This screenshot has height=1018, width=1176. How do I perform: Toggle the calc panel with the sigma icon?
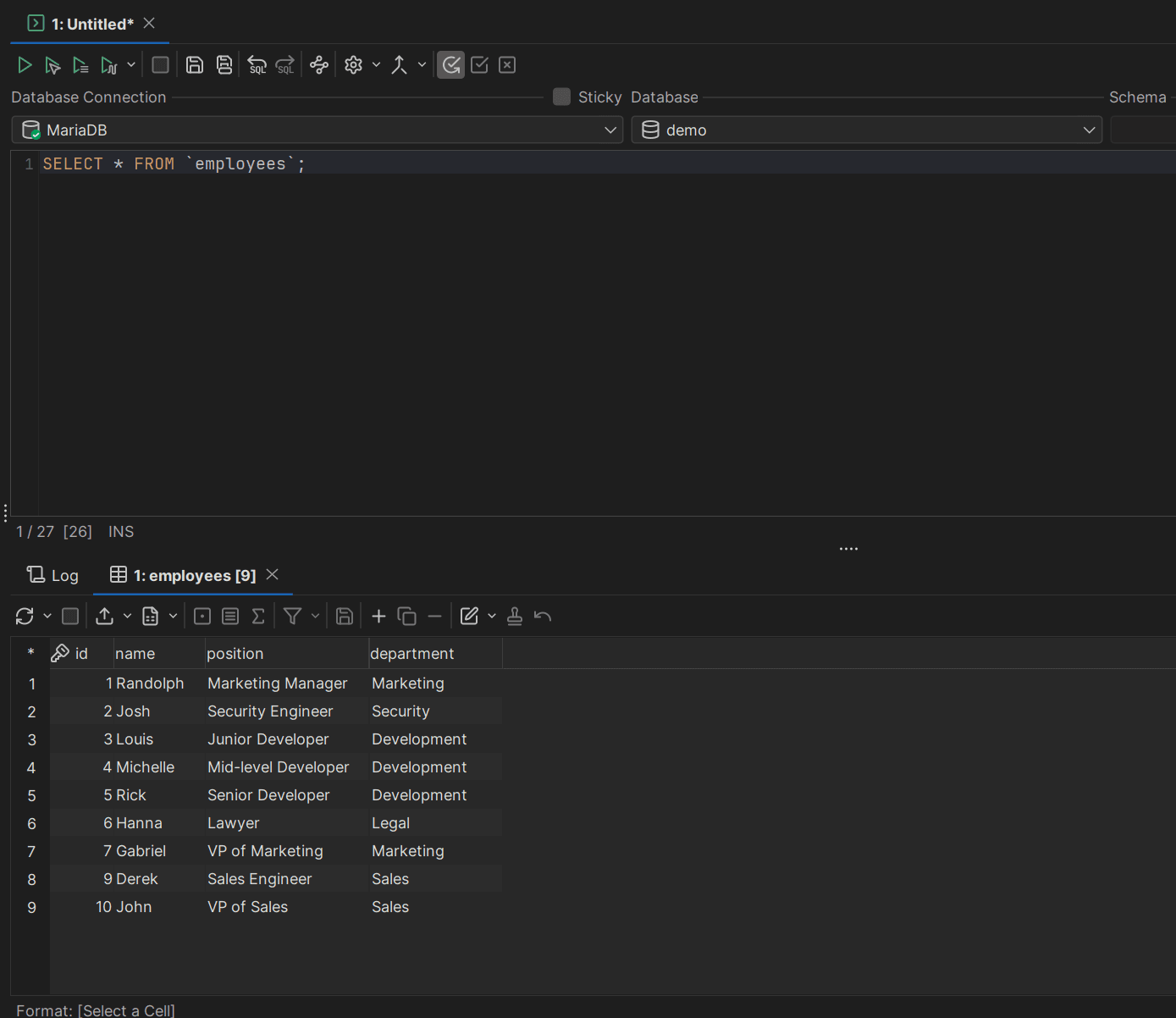258,616
